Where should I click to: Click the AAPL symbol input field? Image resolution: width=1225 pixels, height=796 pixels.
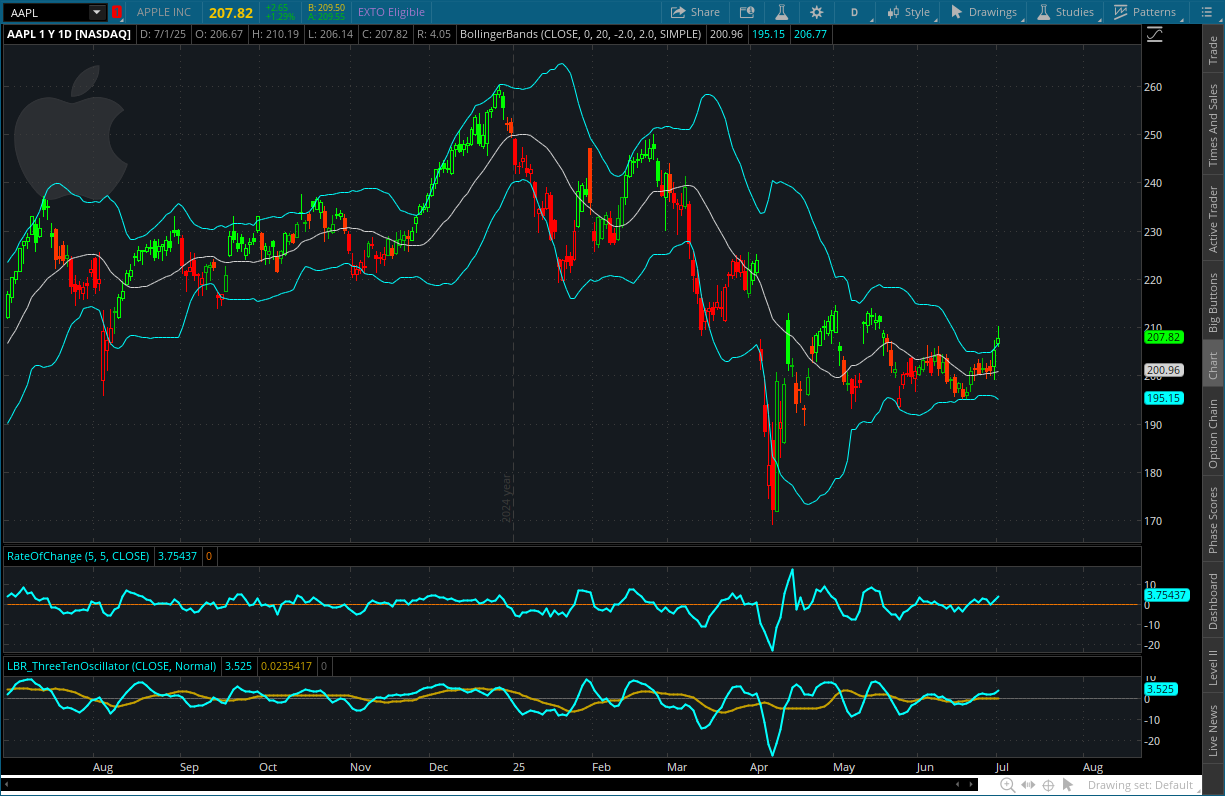pos(47,12)
